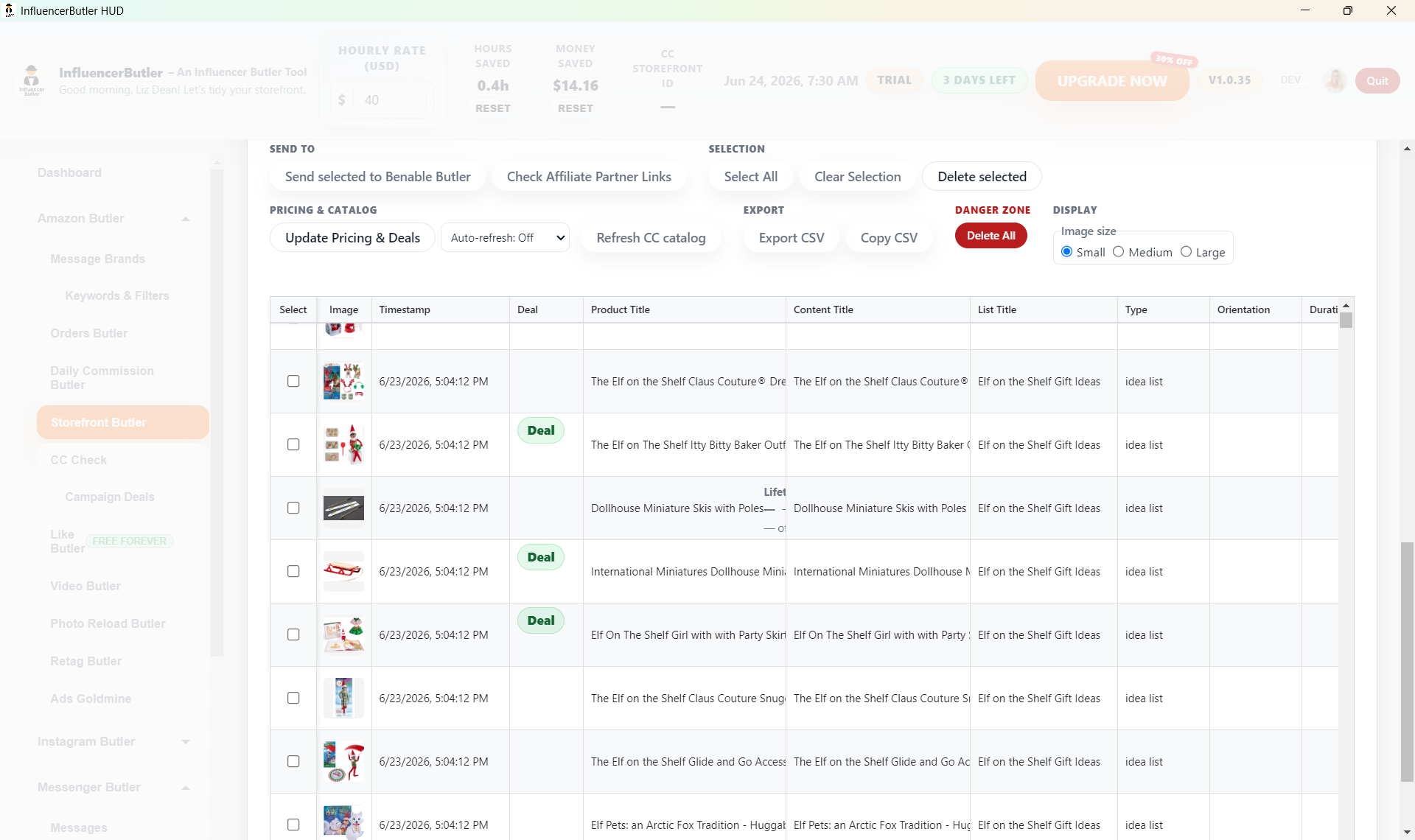Open the Auto-refresh dropdown
1415x840 pixels.
click(x=505, y=237)
